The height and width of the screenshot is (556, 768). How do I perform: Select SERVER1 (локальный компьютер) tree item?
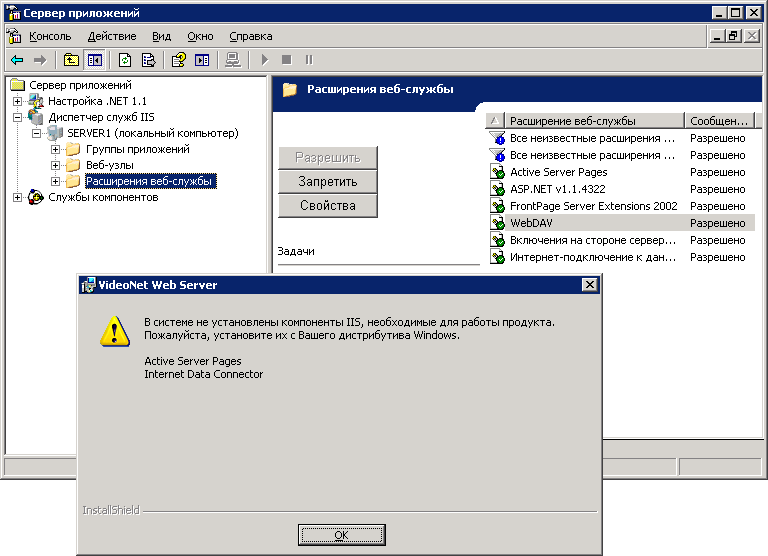153,133
